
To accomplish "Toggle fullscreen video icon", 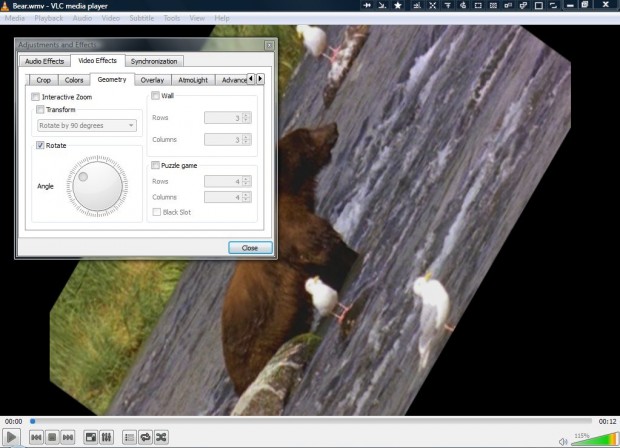I will click(x=91, y=437).
